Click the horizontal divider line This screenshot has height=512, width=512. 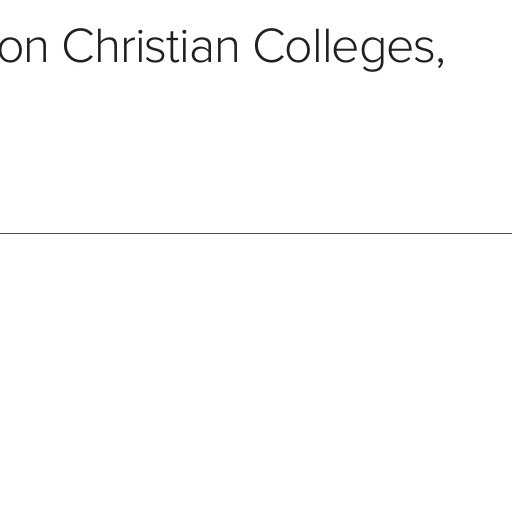pos(256,234)
